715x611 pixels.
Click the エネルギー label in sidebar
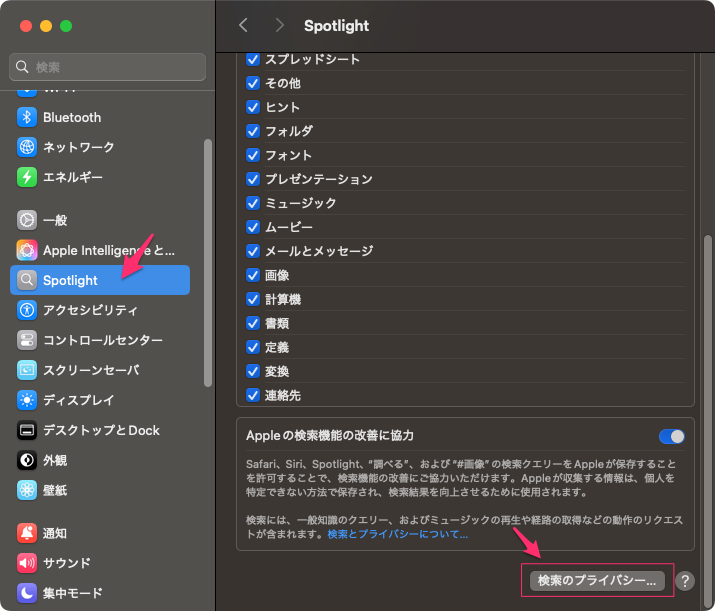click(x=73, y=177)
